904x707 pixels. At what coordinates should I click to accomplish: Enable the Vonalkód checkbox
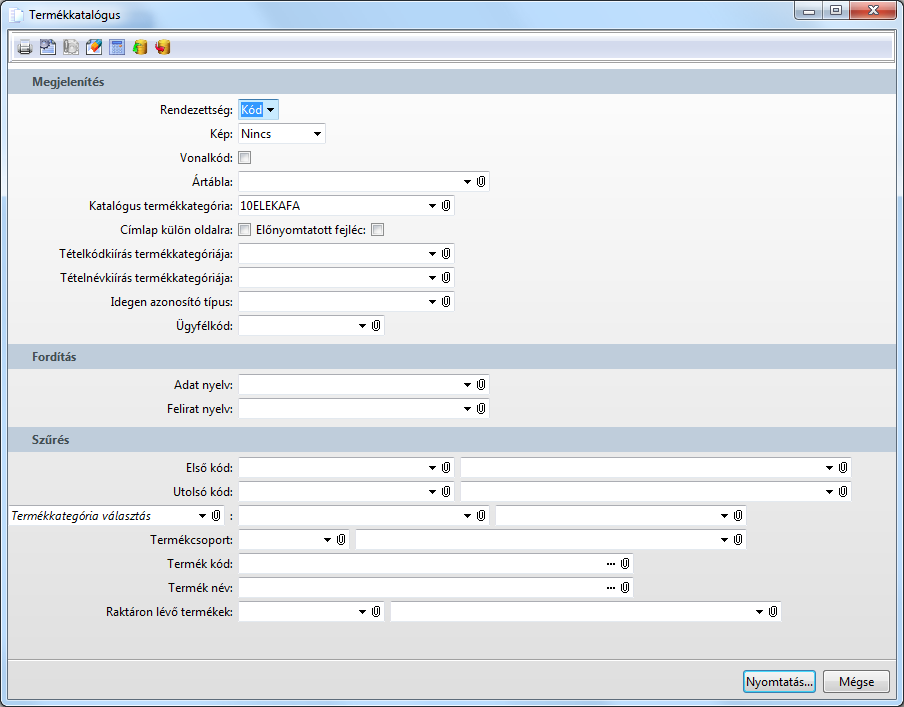244,157
